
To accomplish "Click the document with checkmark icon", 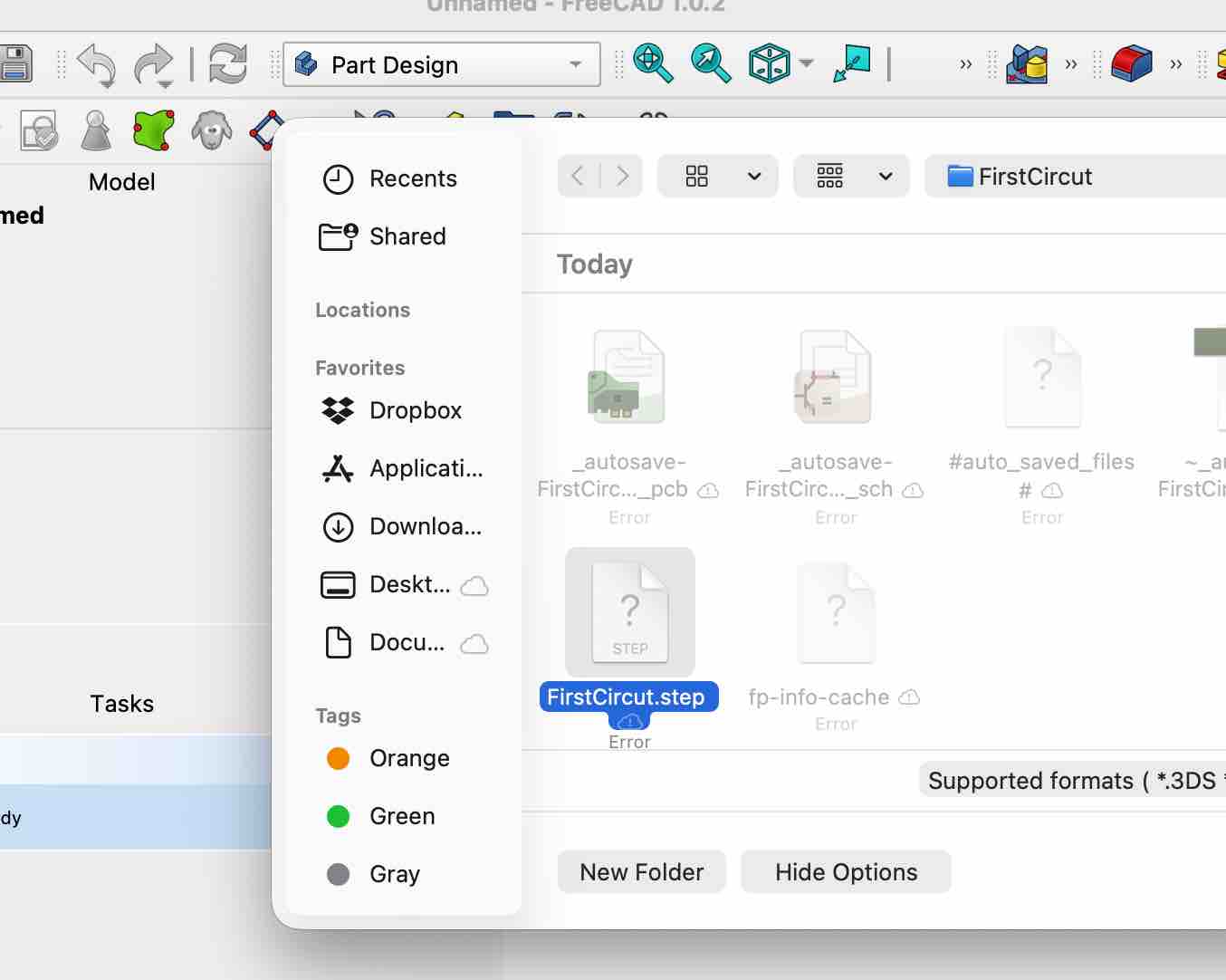I will pos(39,131).
